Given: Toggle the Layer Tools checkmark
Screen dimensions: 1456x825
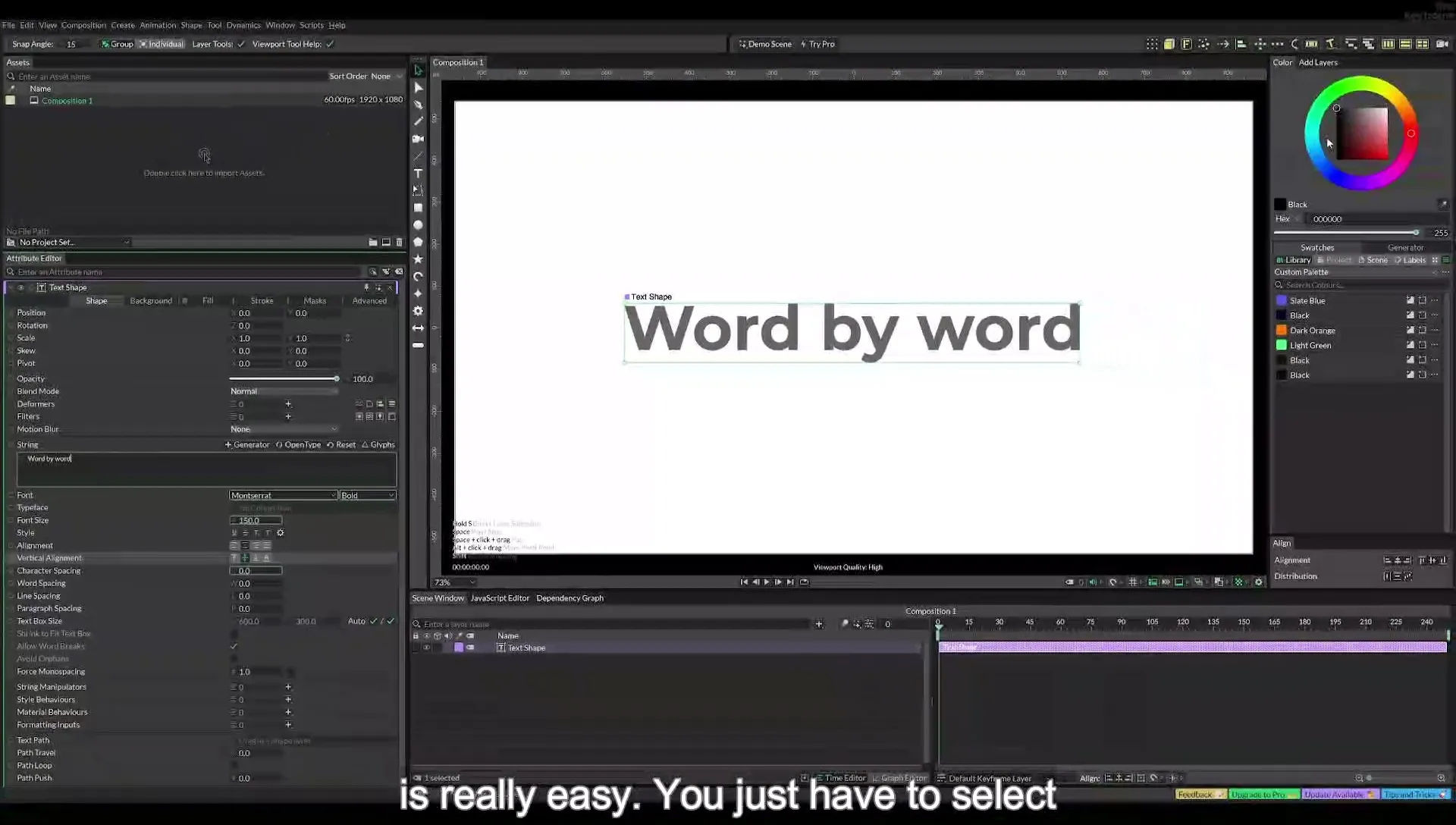Looking at the screenshot, I should [x=241, y=44].
